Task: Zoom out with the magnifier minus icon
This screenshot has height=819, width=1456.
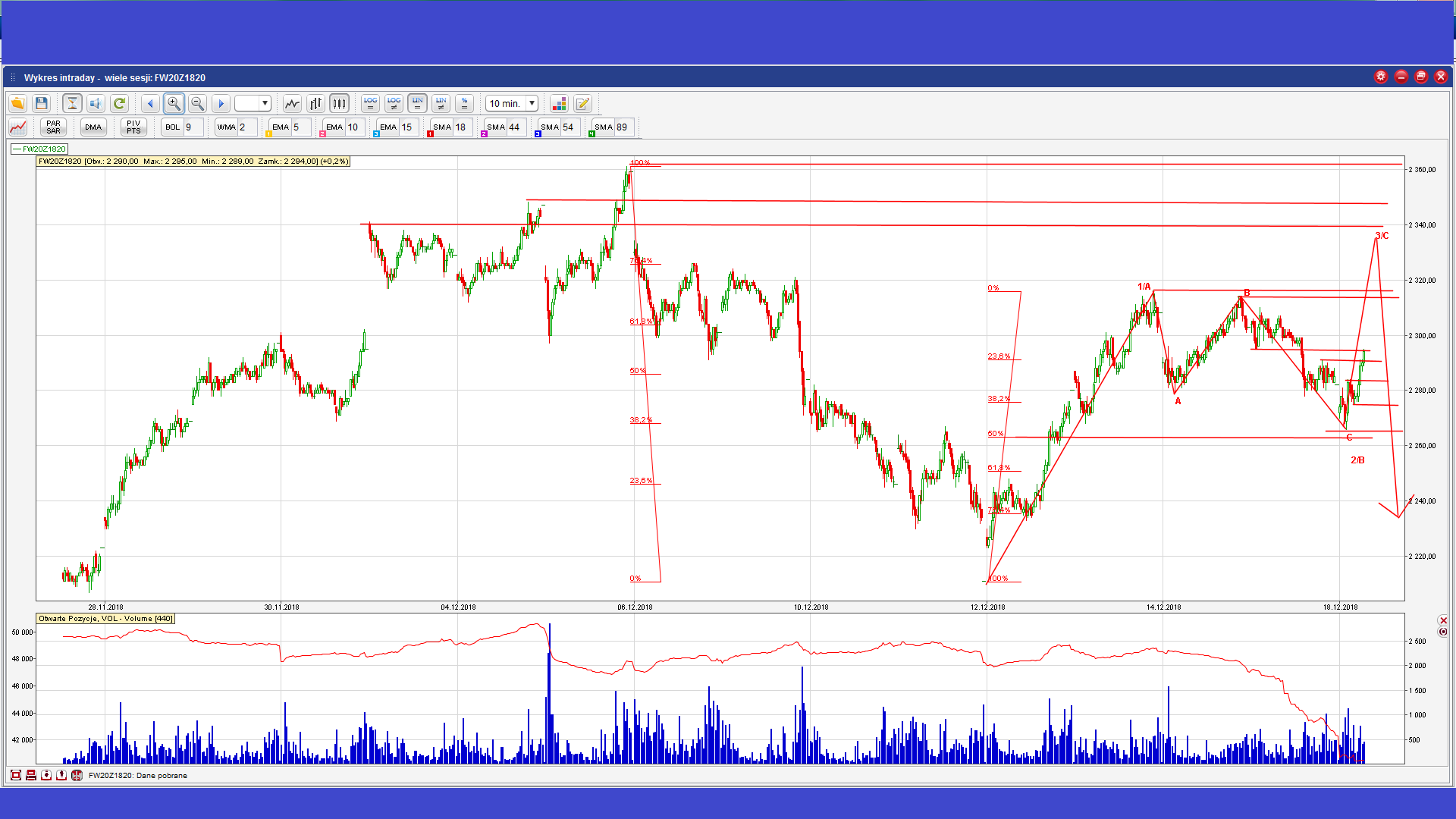Action: point(197,104)
